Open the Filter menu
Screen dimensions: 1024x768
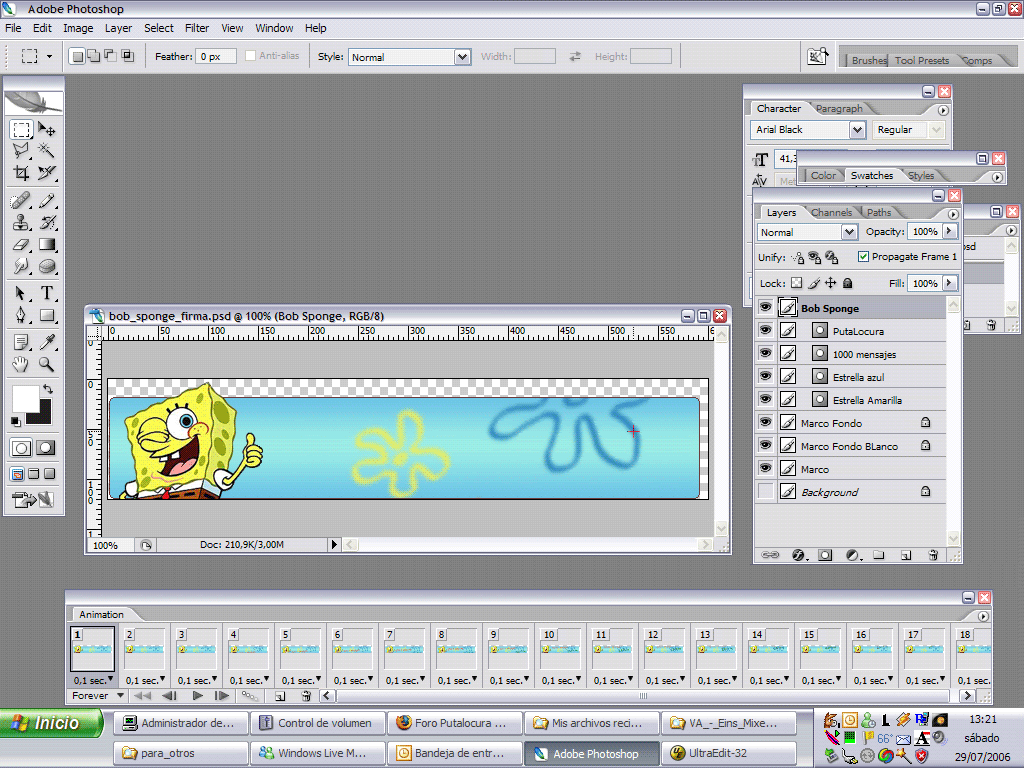pyautogui.click(x=195, y=28)
